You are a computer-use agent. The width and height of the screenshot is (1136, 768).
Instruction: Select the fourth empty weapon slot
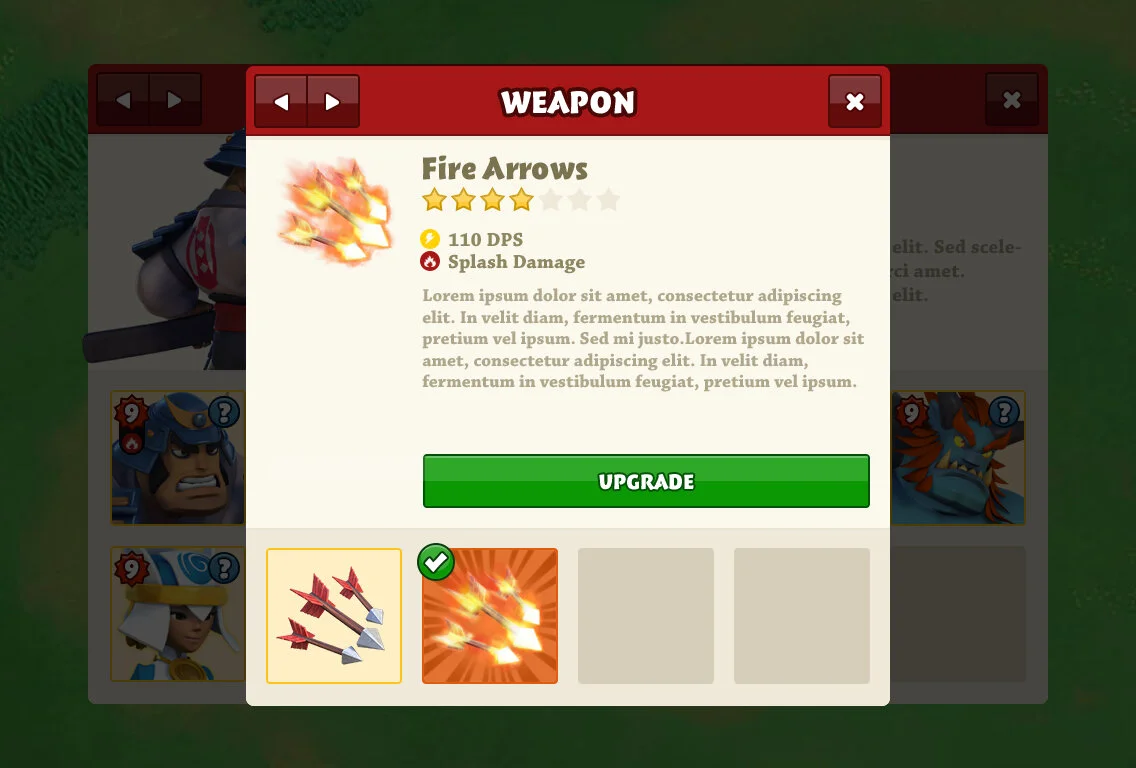[x=802, y=616]
